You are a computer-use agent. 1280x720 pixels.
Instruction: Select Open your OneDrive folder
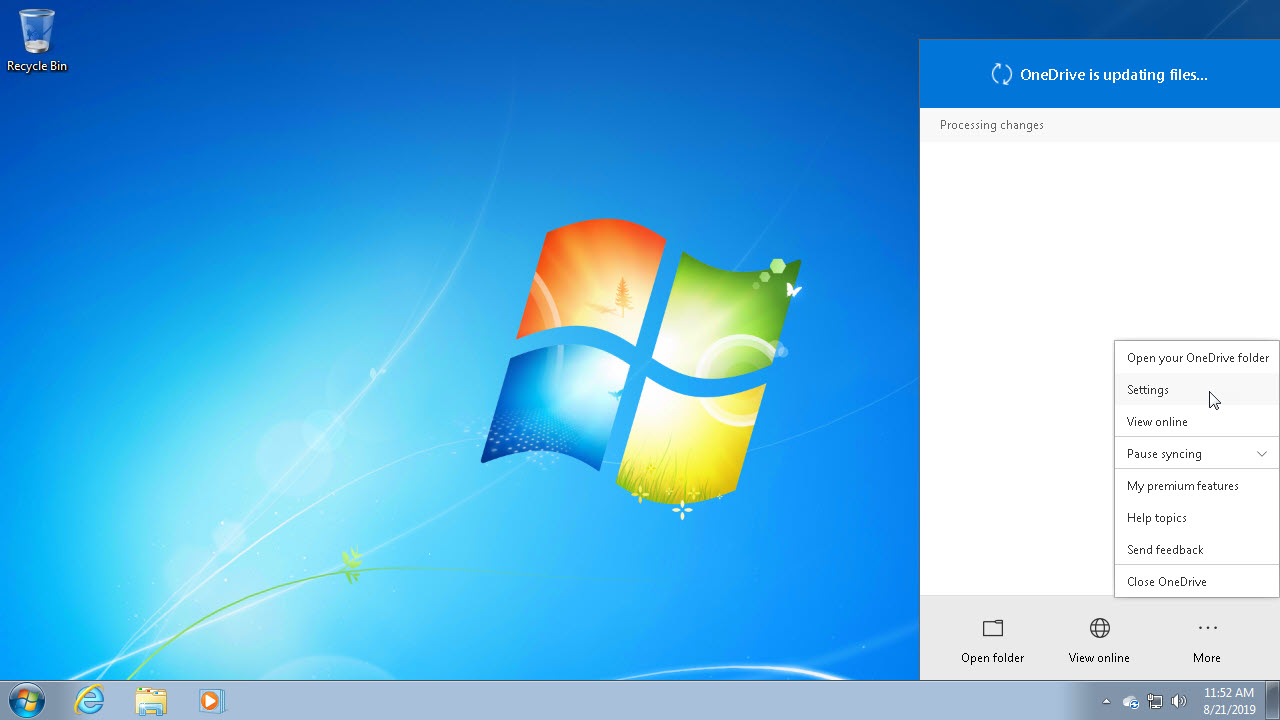(x=1197, y=358)
